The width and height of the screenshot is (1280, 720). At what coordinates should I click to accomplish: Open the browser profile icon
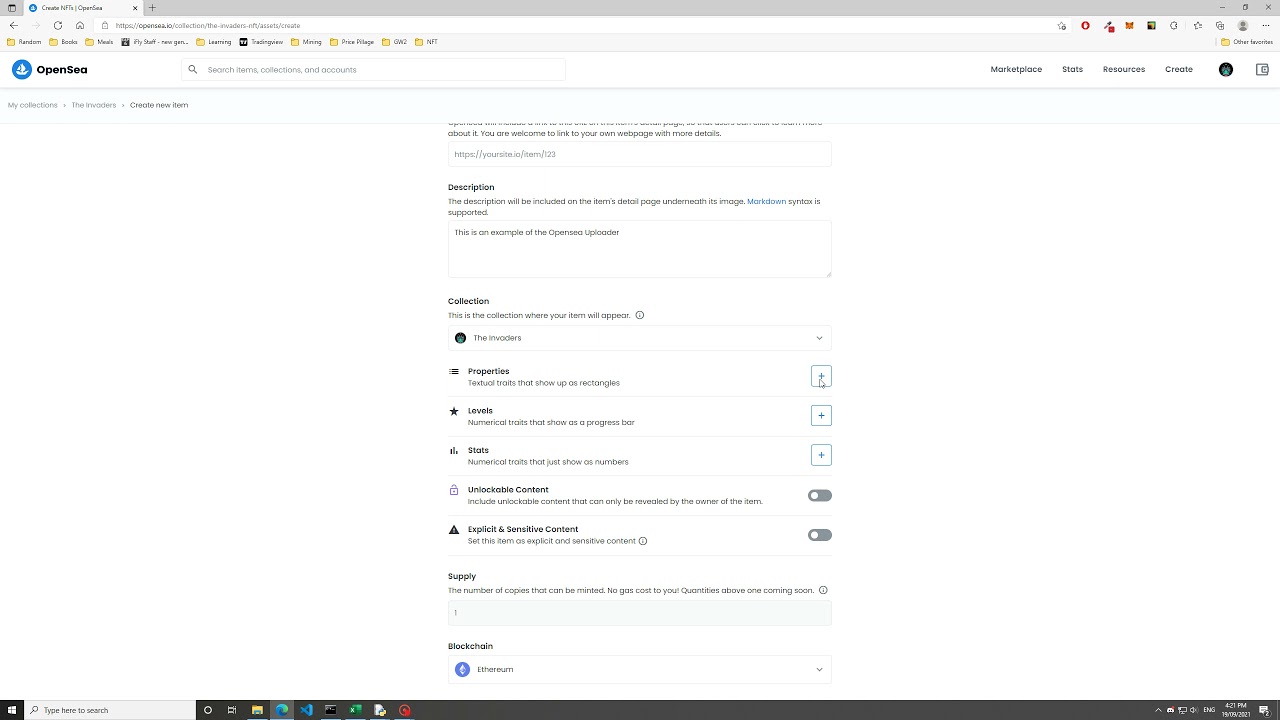coord(1243,26)
